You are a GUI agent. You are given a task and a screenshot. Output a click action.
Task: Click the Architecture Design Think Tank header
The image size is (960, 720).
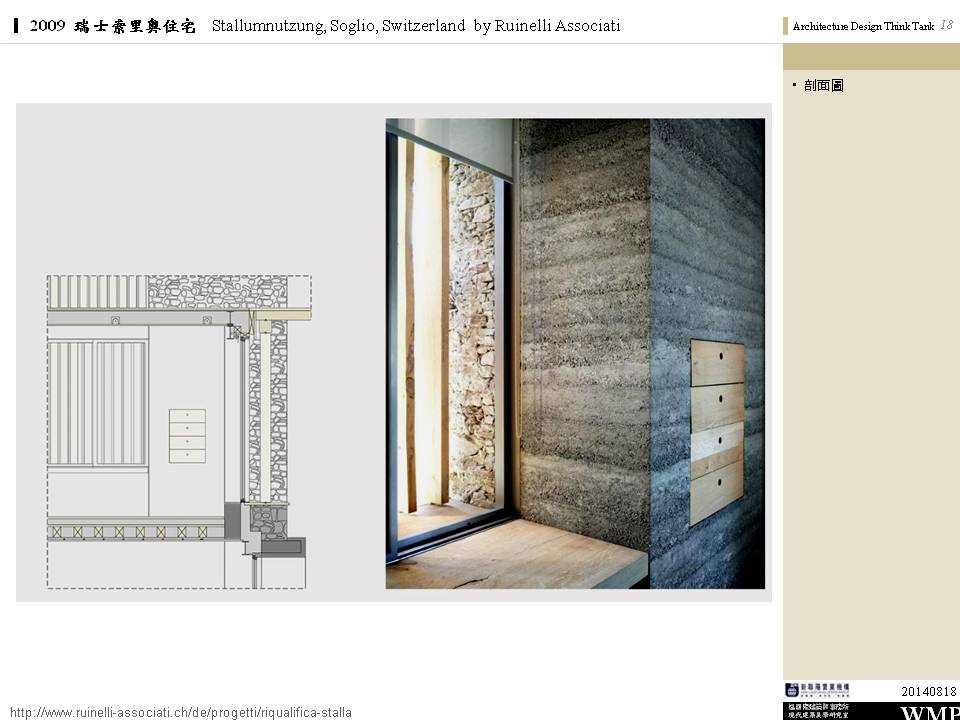[862, 27]
